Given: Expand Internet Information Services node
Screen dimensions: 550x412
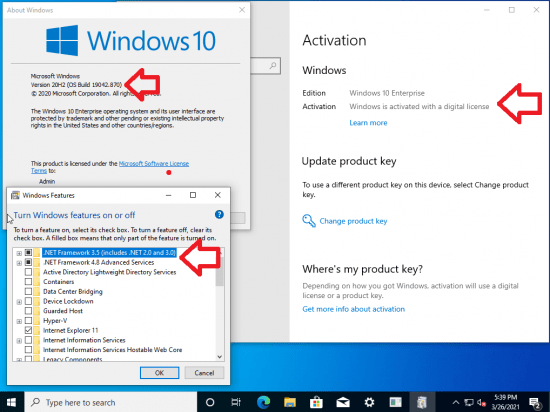Looking at the screenshot, I should click(19, 341).
